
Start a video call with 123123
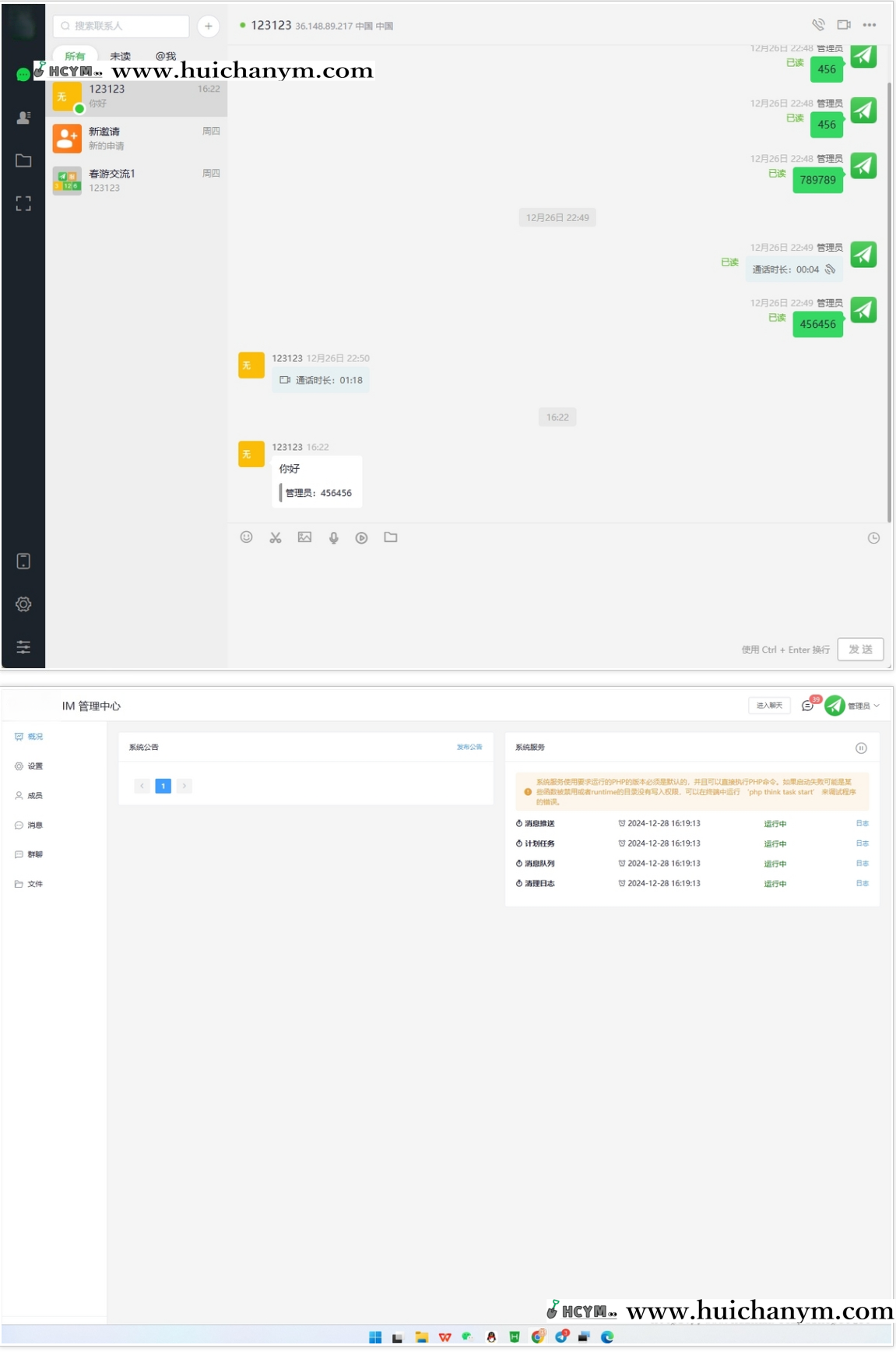(x=844, y=25)
